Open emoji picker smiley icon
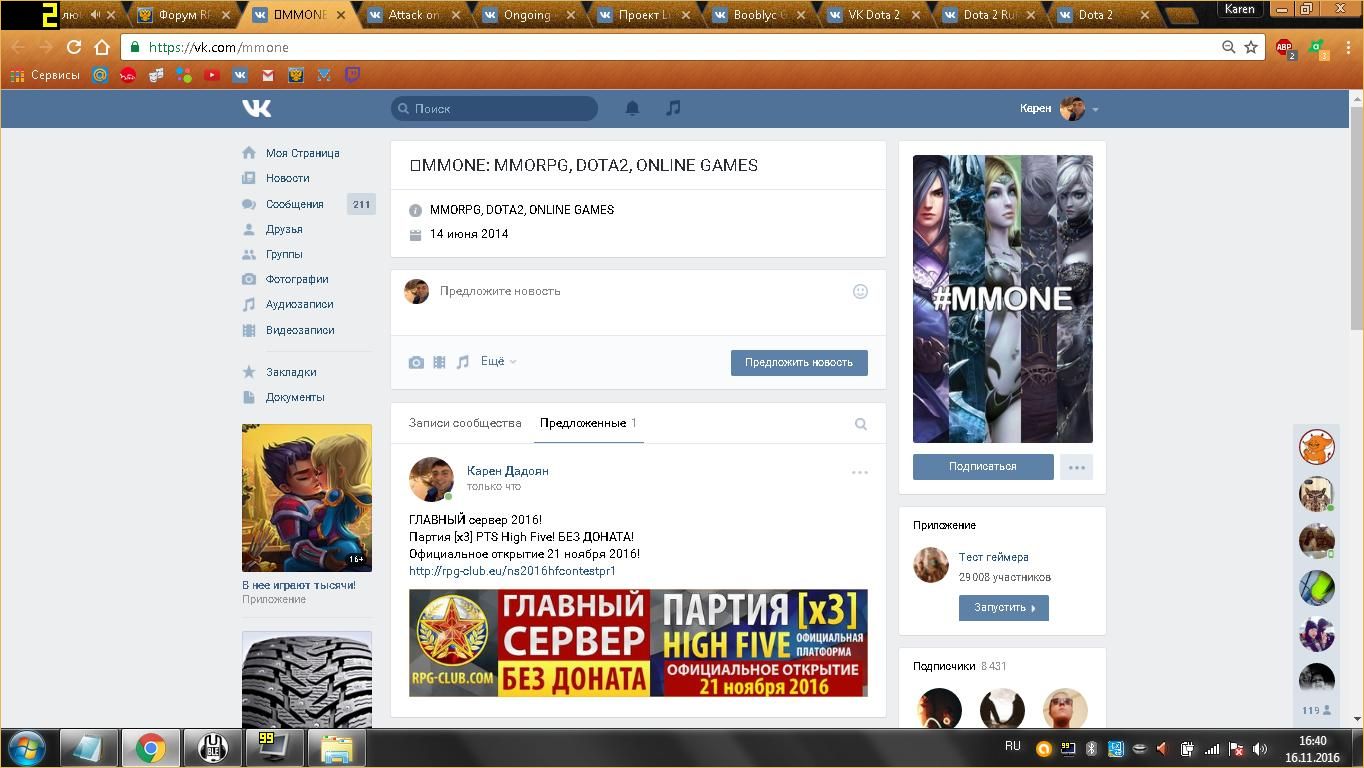1364x768 pixels. point(860,291)
